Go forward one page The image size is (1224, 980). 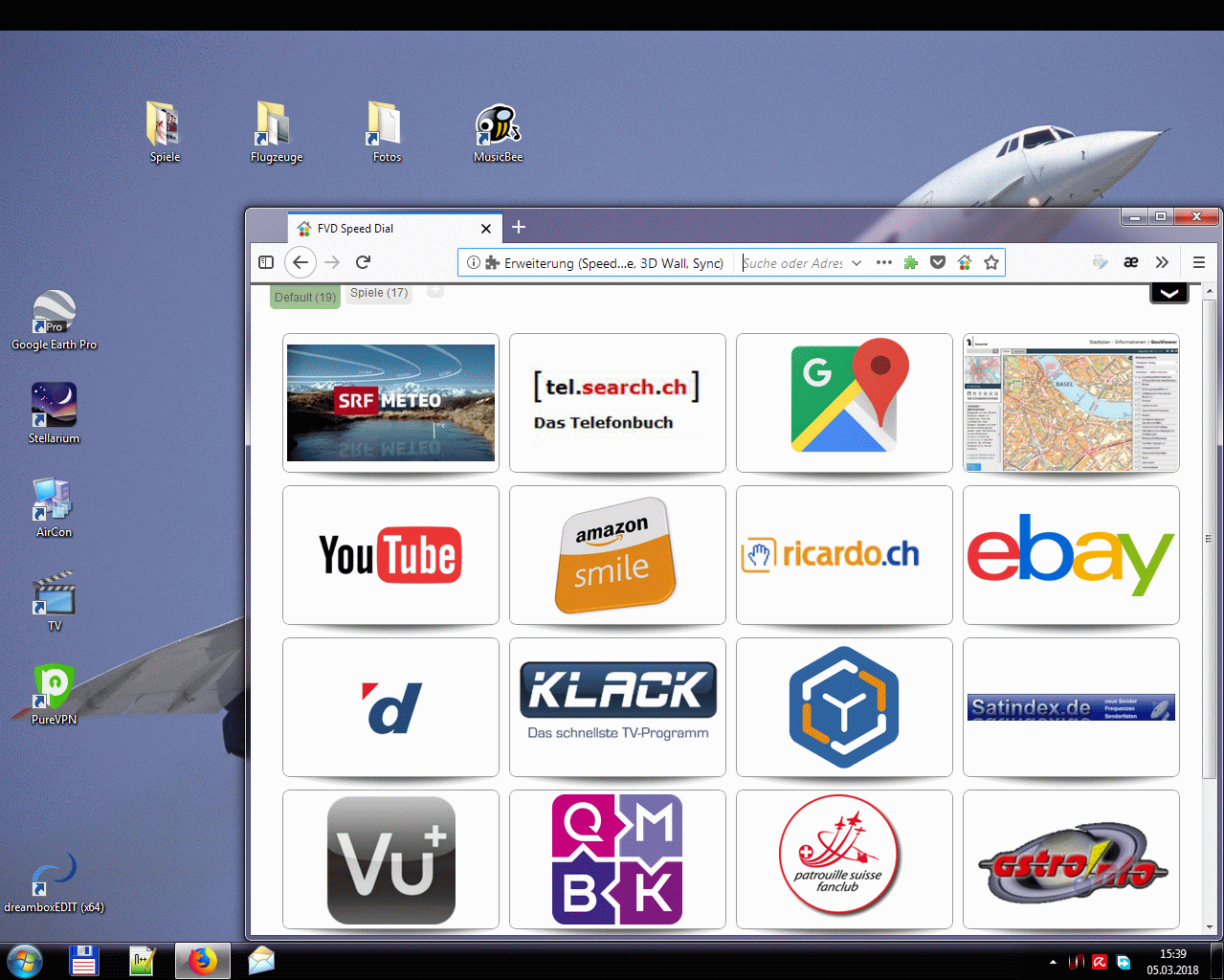pyautogui.click(x=332, y=262)
